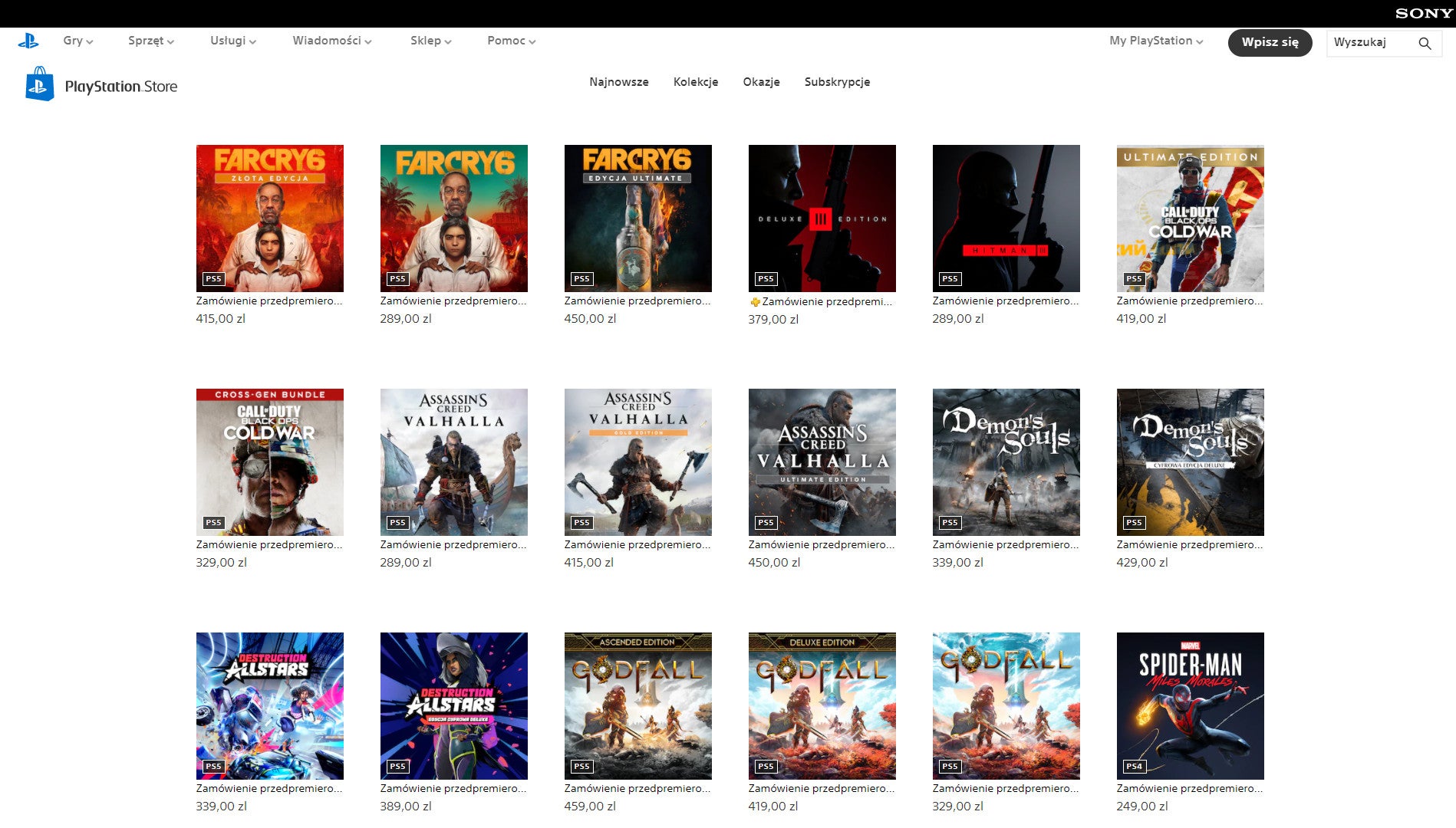1456x828 pixels.
Task: Click the 249,00 zl Spider-Man price
Action: tap(1142, 807)
